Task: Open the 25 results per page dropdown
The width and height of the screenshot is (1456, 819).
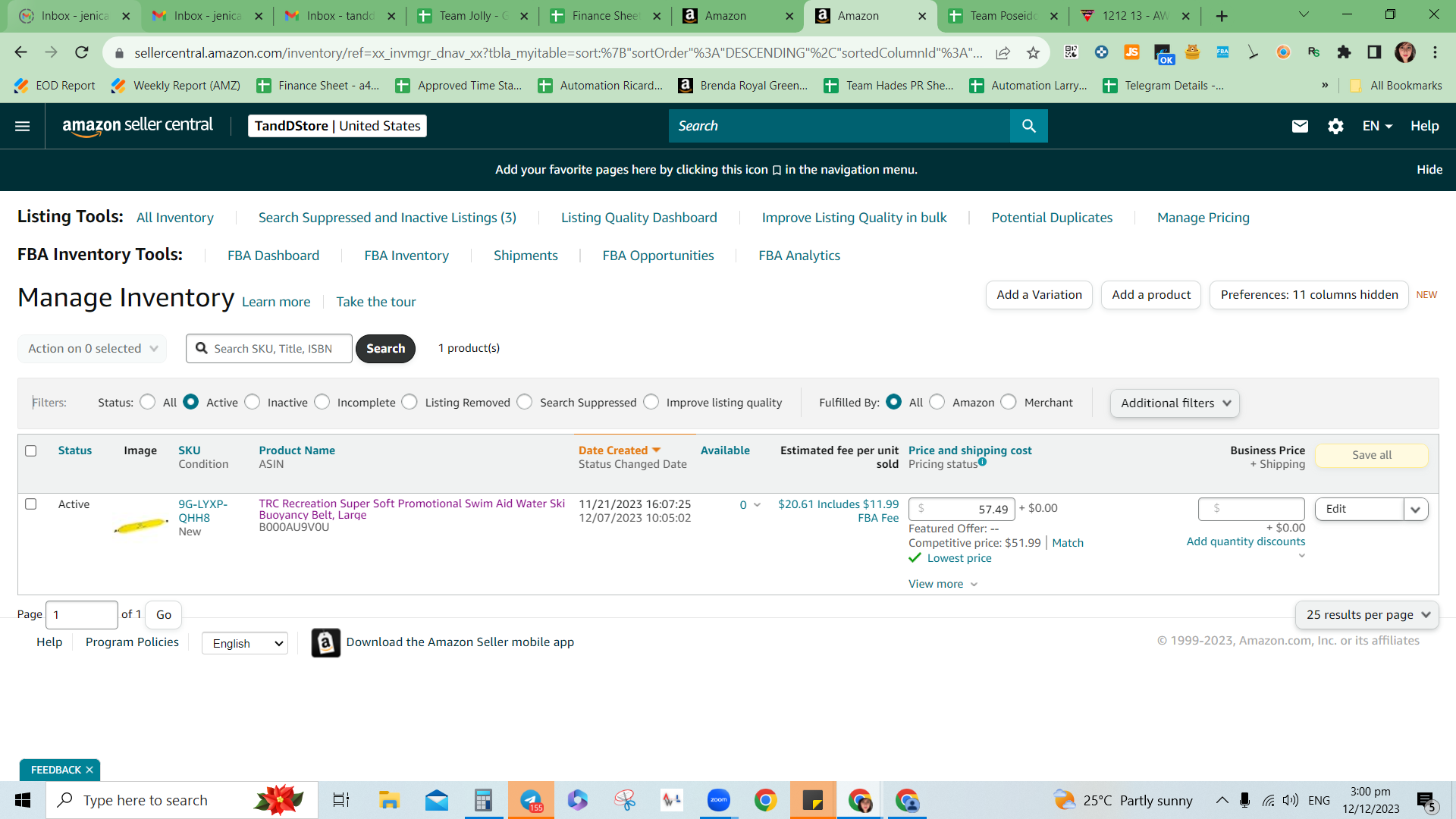Action: 1367,615
